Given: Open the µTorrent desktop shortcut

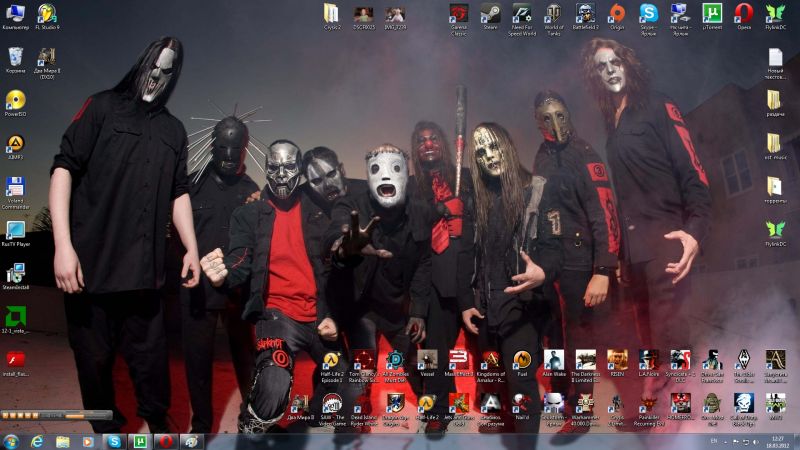Looking at the screenshot, I should 712,16.
